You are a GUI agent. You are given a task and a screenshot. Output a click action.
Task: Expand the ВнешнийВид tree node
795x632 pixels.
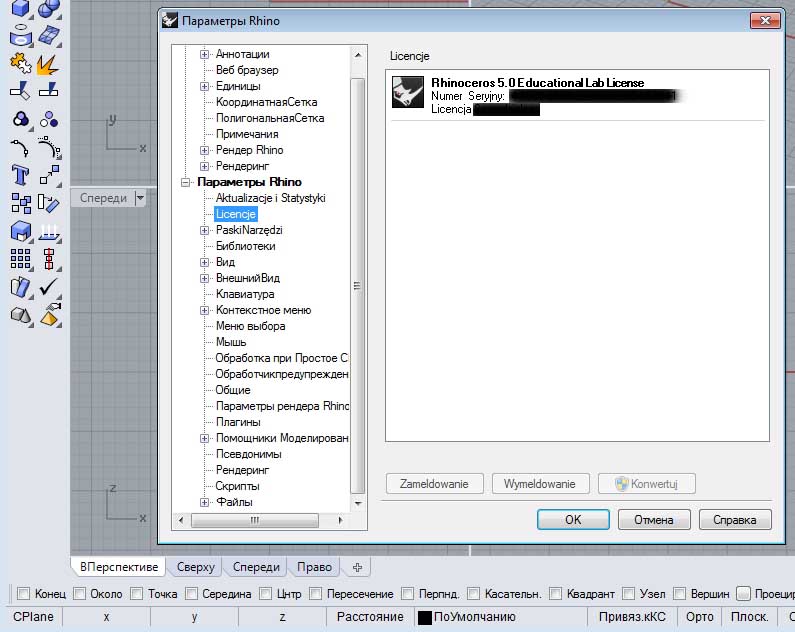(x=204, y=278)
